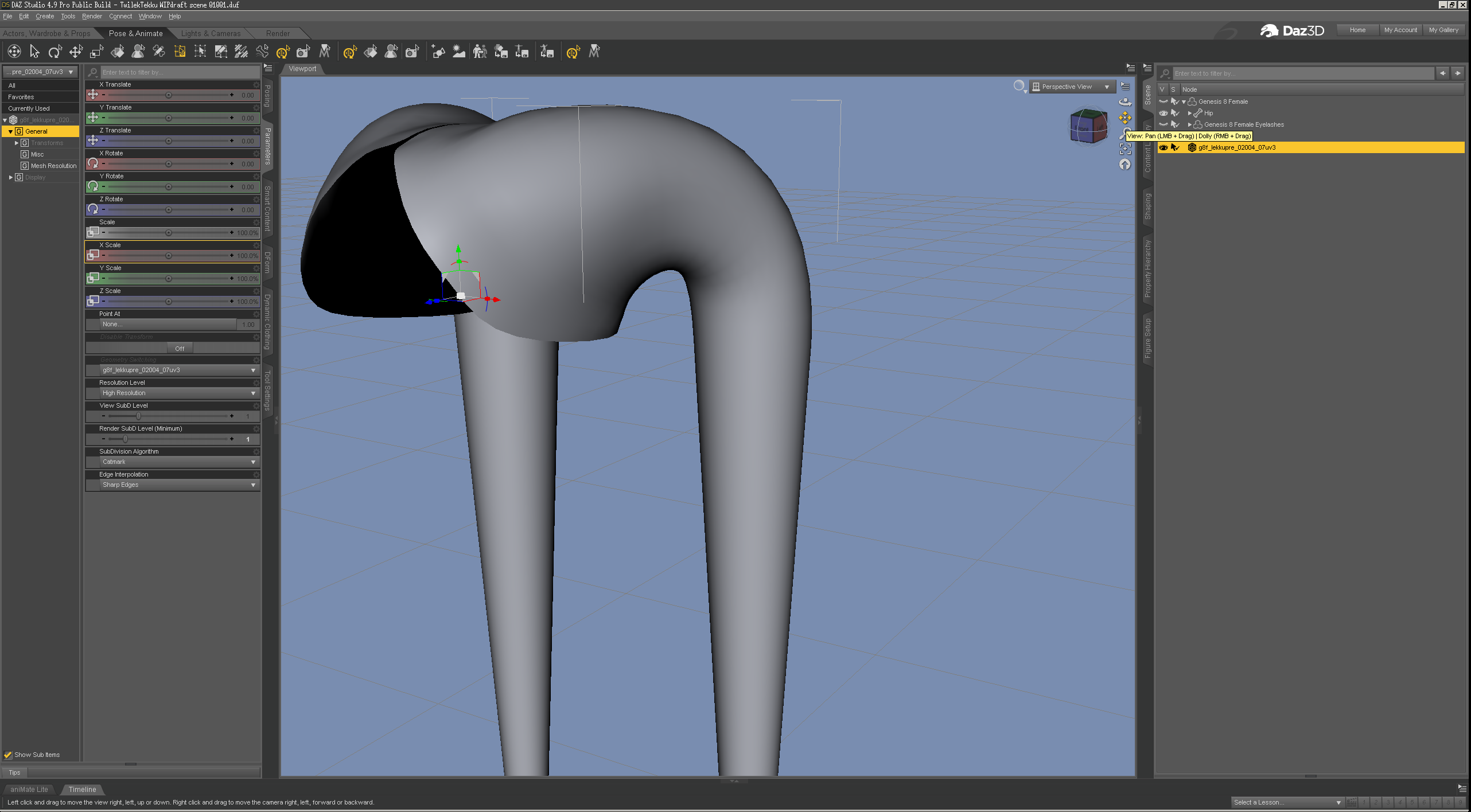Open the Render menu in menu bar
The height and width of the screenshot is (812, 1471).
(91, 16)
